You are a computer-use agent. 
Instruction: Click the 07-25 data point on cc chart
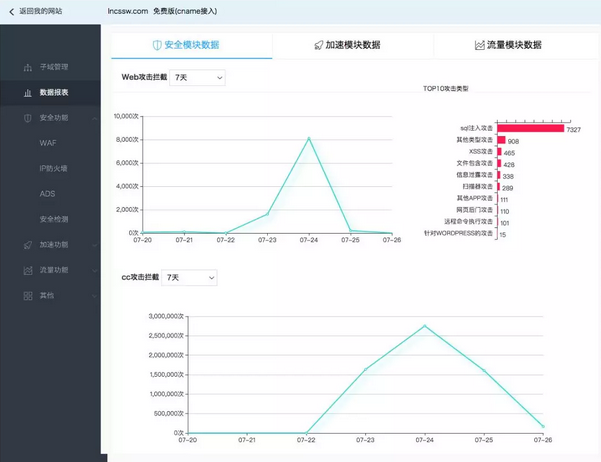pos(484,371)
